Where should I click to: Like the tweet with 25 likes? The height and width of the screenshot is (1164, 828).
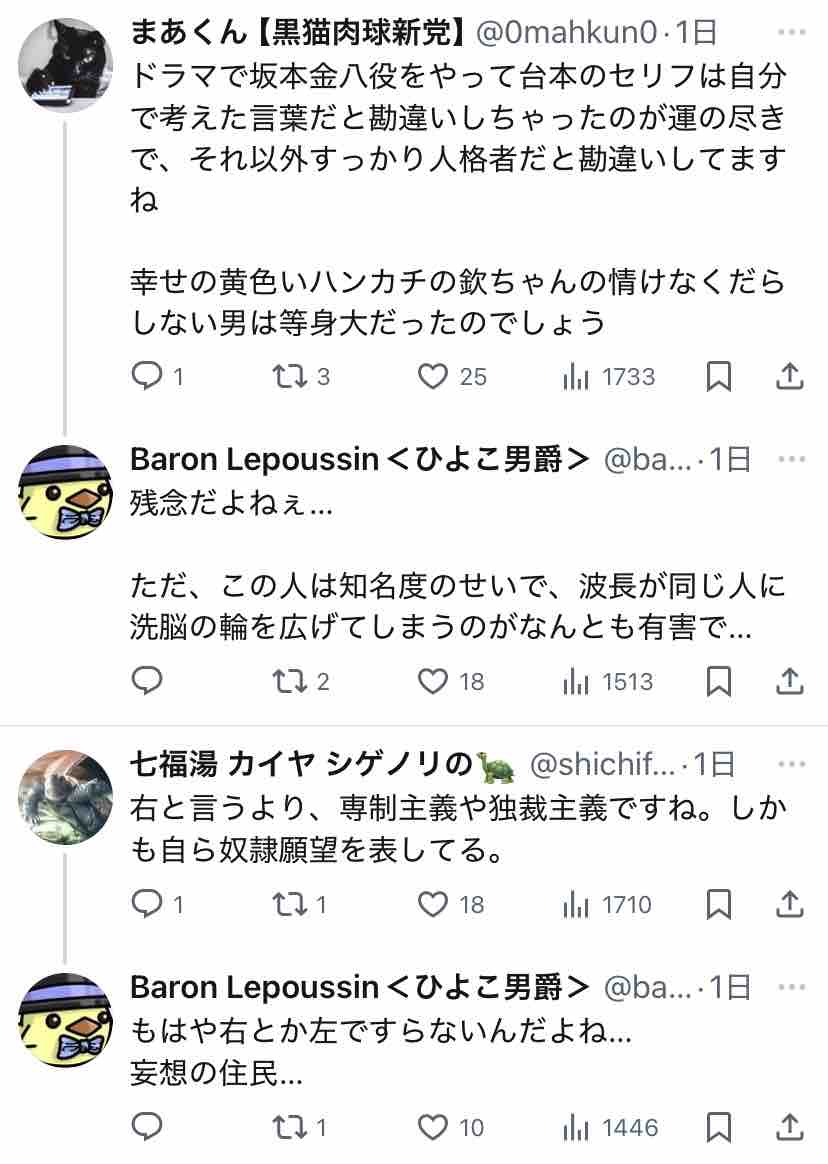click(432, 376)
